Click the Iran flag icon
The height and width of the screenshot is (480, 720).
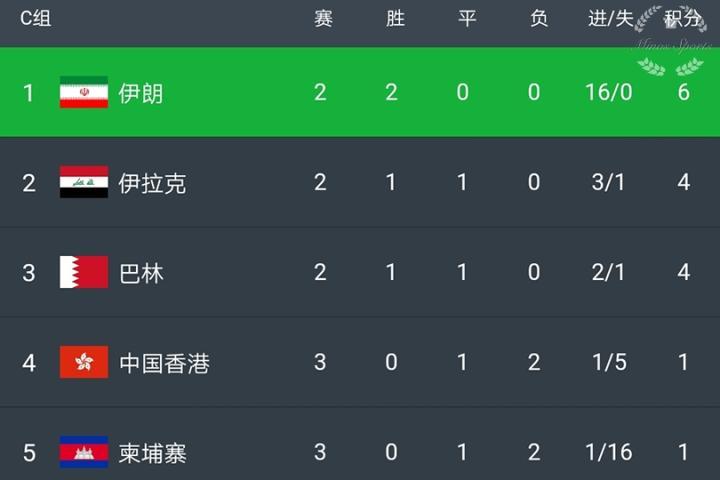click(84, 92)
